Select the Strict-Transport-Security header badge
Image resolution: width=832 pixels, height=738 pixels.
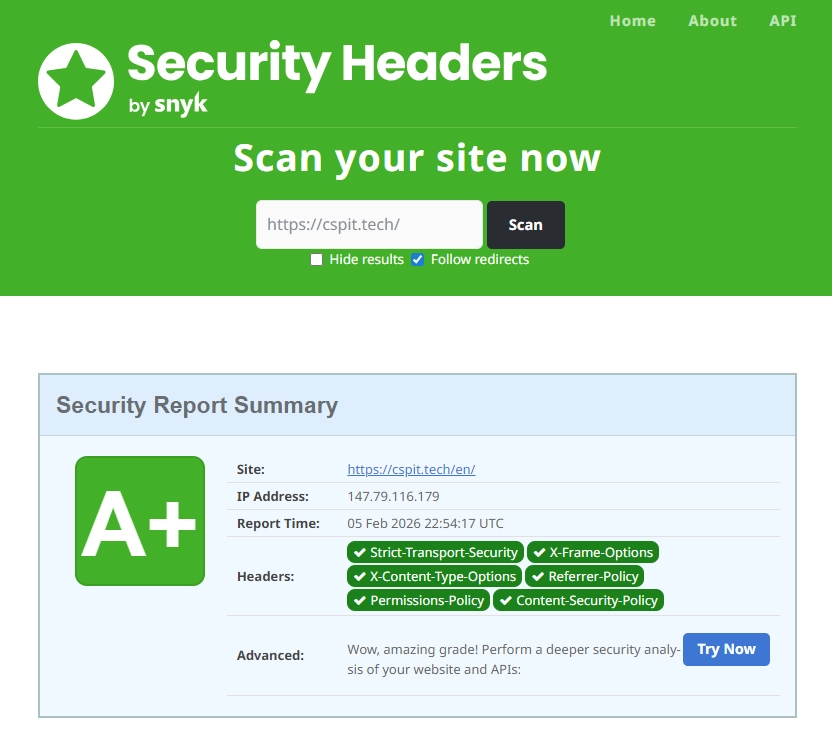[x=435, y=552]
